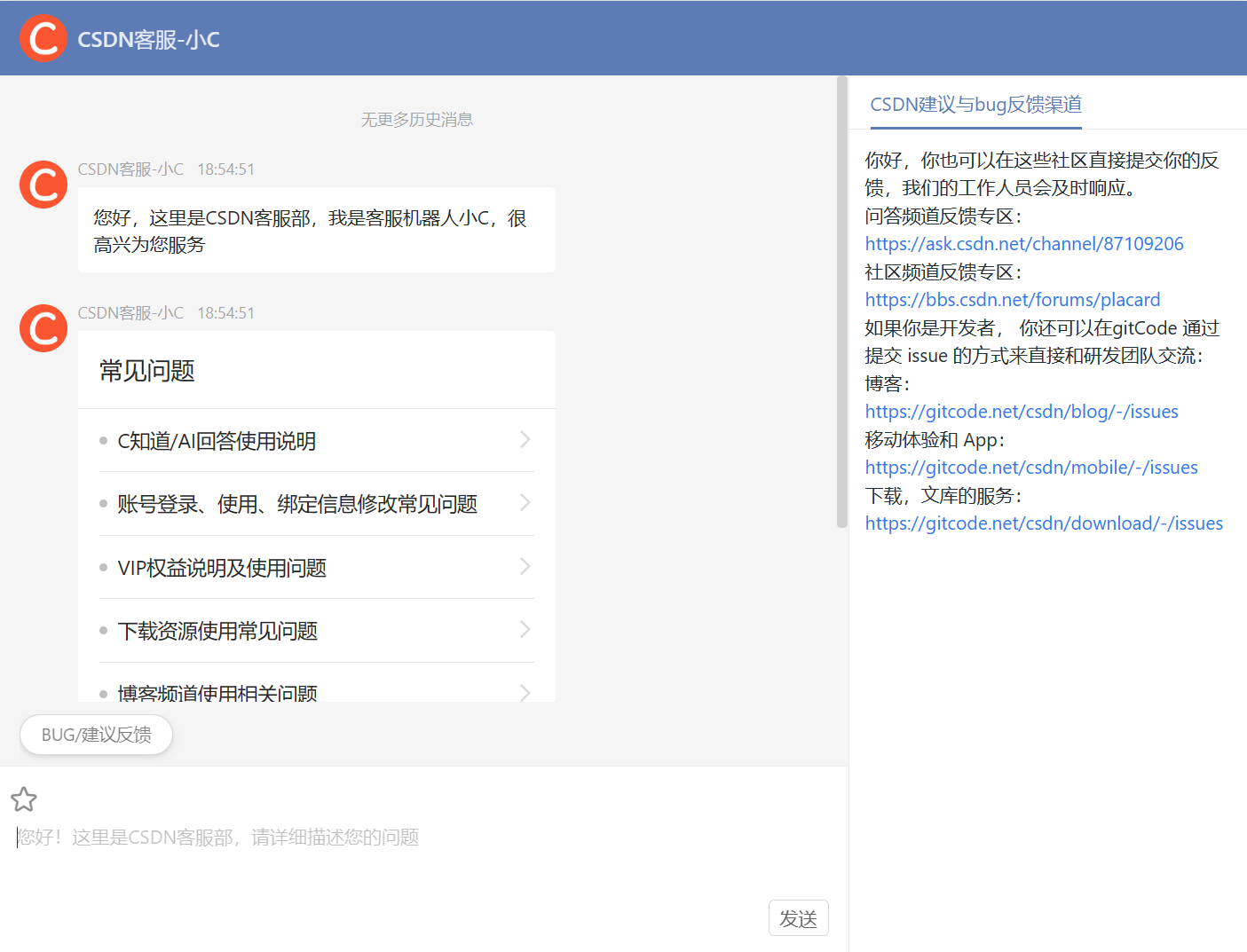Click the first 18:54:51 timestamp
This screenshot has width=1247, height=952.
(225, 169)
